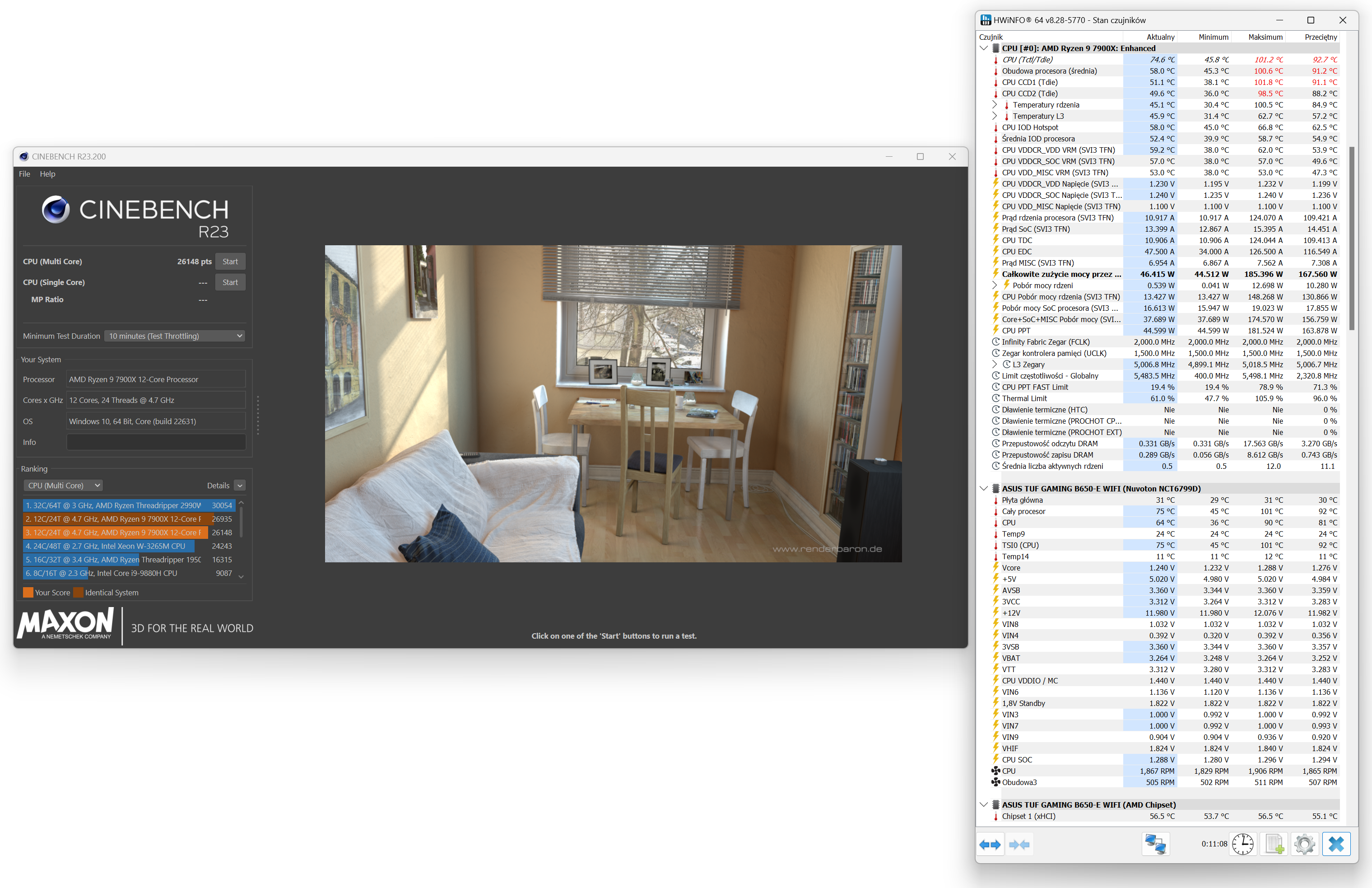Screen dimensions: 1372x888
Task: Start the CPU Single Core test
Action: click(230, 283)
